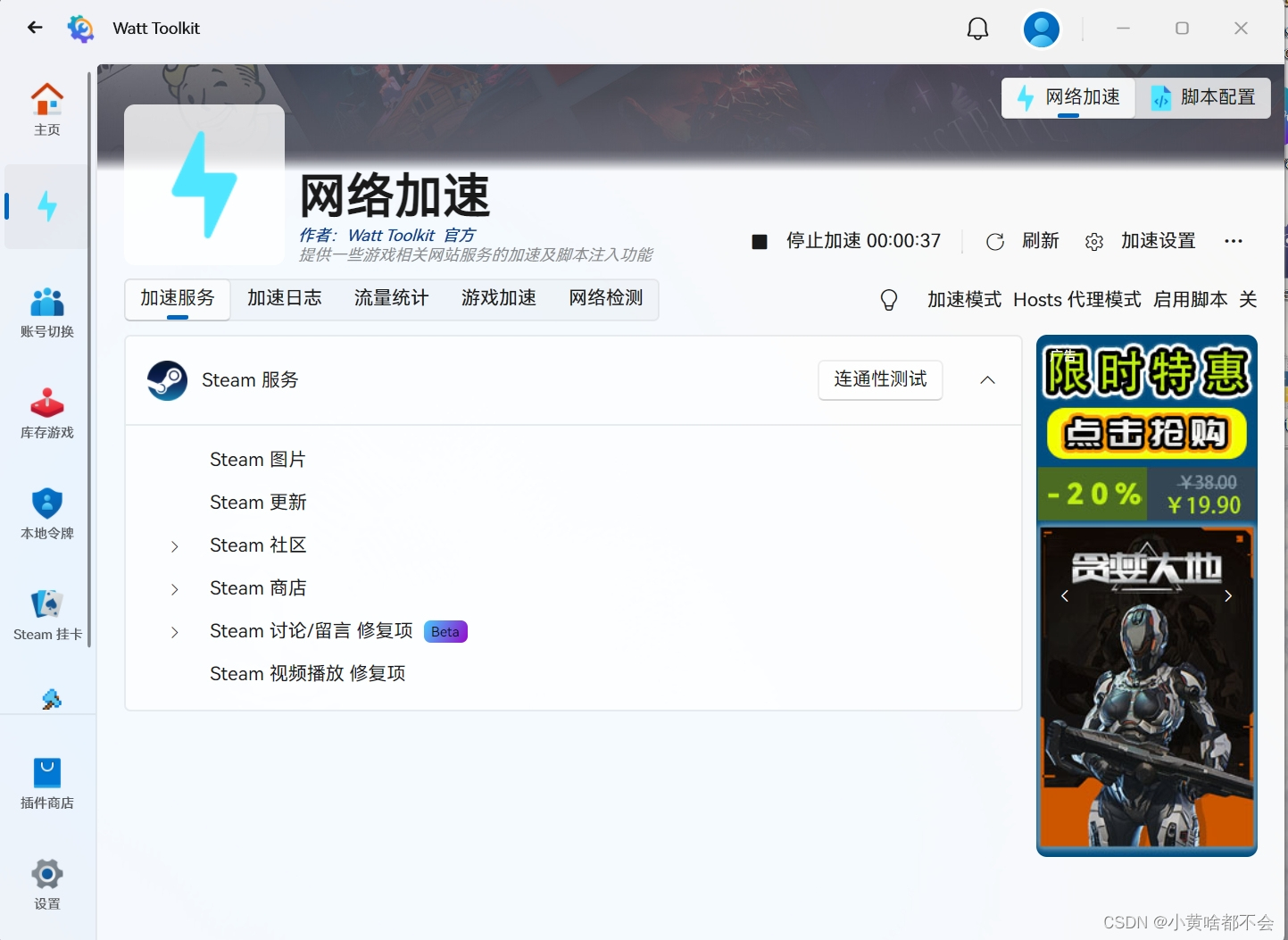
Task: Select Steam 图片 item
Action: click(258, 460)
